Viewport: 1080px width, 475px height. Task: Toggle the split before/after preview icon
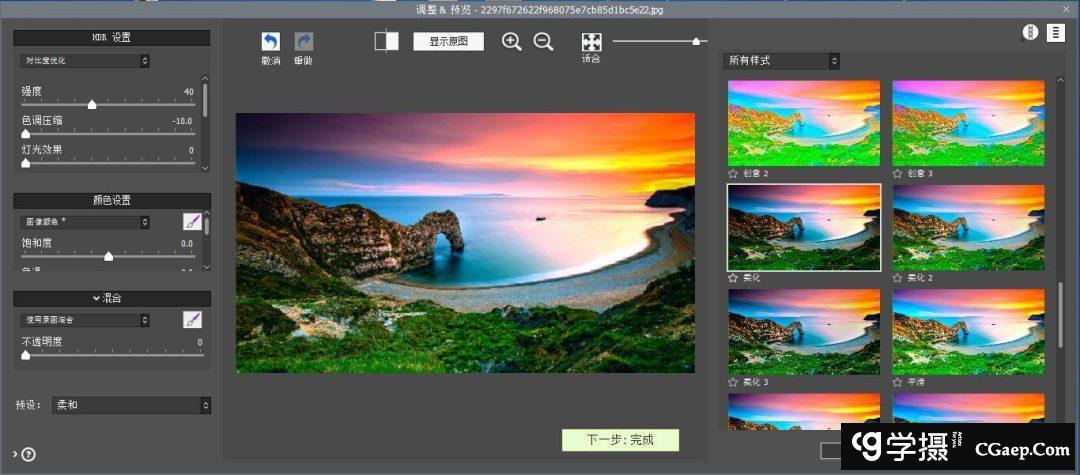[x=386, y=41]
